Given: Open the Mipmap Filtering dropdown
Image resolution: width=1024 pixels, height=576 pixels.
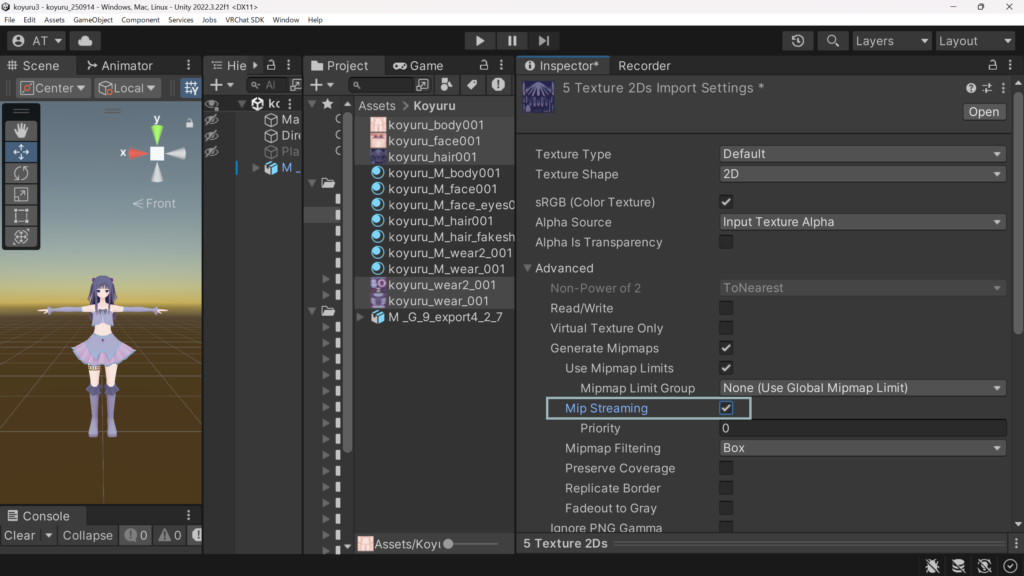Looking at the screenshot, I should tap(862, 448).
